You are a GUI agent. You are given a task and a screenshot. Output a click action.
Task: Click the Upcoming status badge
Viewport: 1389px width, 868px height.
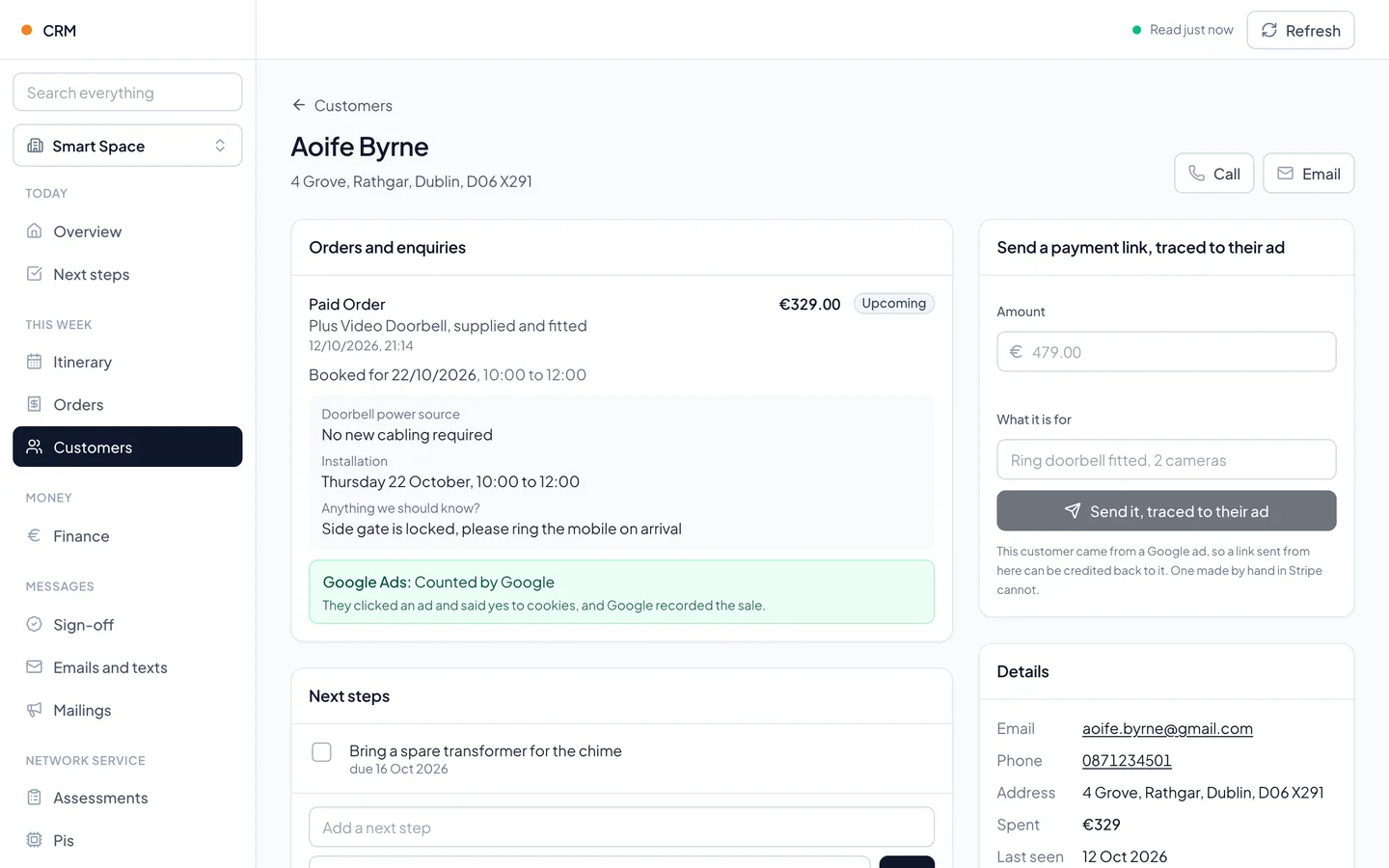pos(894,304)
